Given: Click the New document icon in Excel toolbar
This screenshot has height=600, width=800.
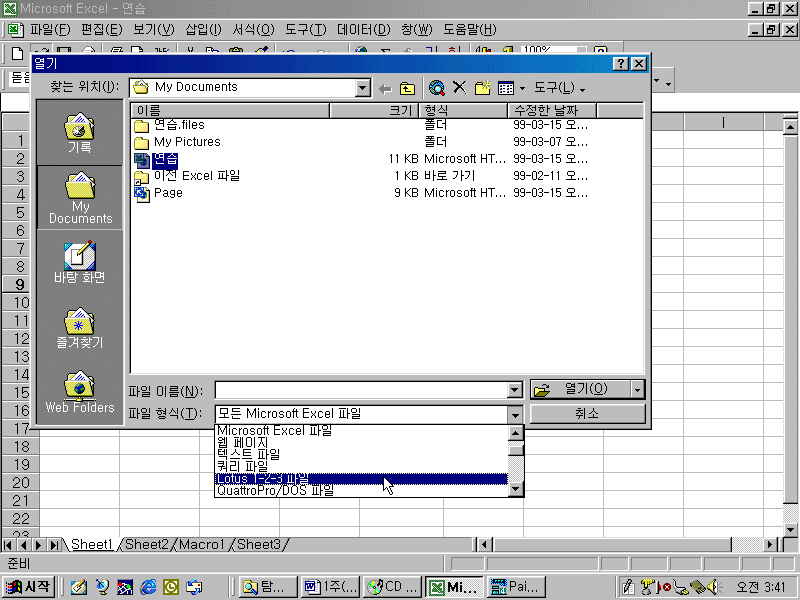Looking at the screenshot, I should click(x=17, y=53).
